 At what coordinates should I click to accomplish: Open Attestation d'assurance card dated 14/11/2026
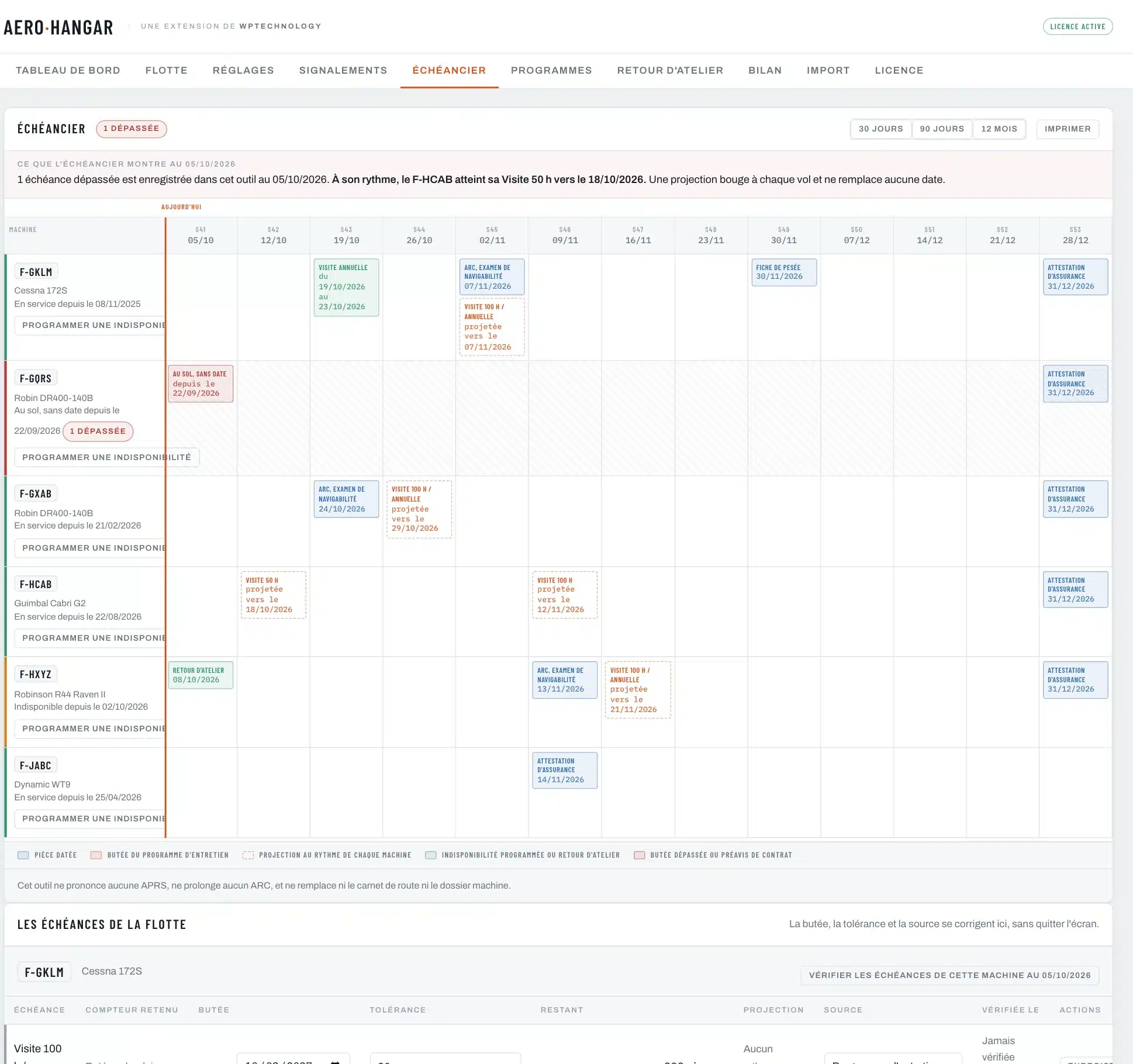pyautogui.click(x=565, y=770)
